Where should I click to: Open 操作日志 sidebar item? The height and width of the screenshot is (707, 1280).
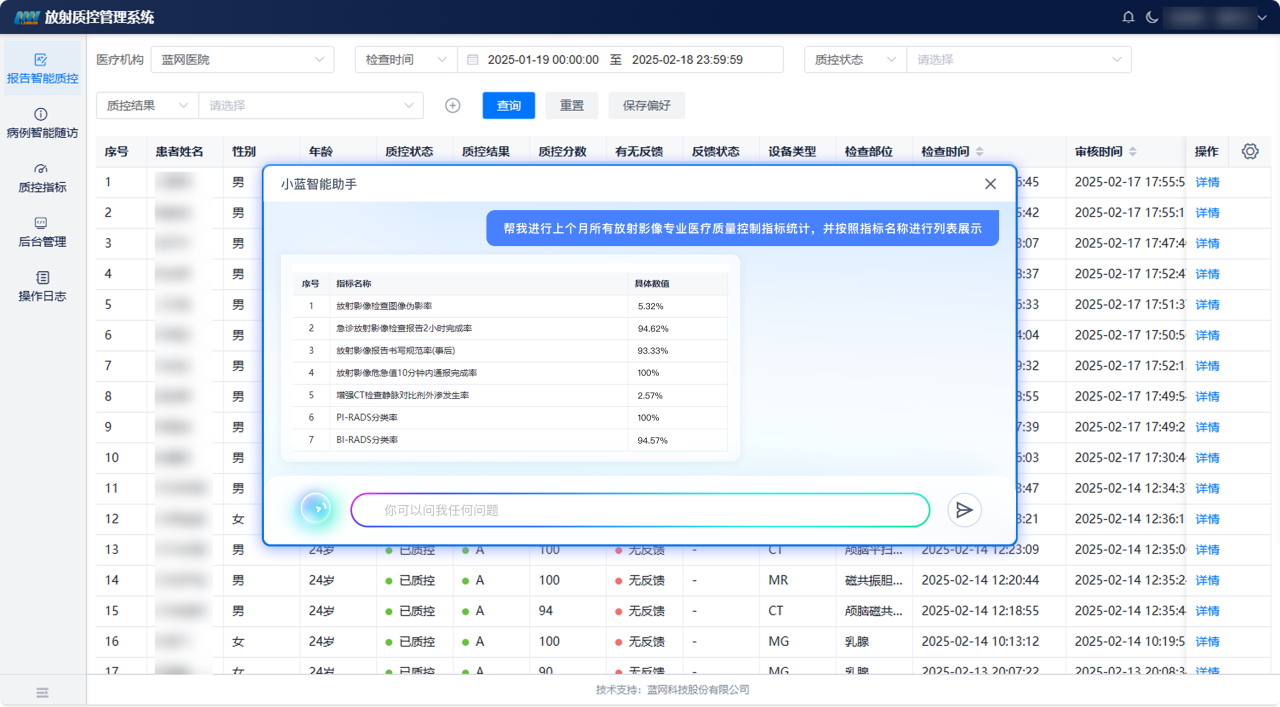pyautogui.click(x=42, y=286)
